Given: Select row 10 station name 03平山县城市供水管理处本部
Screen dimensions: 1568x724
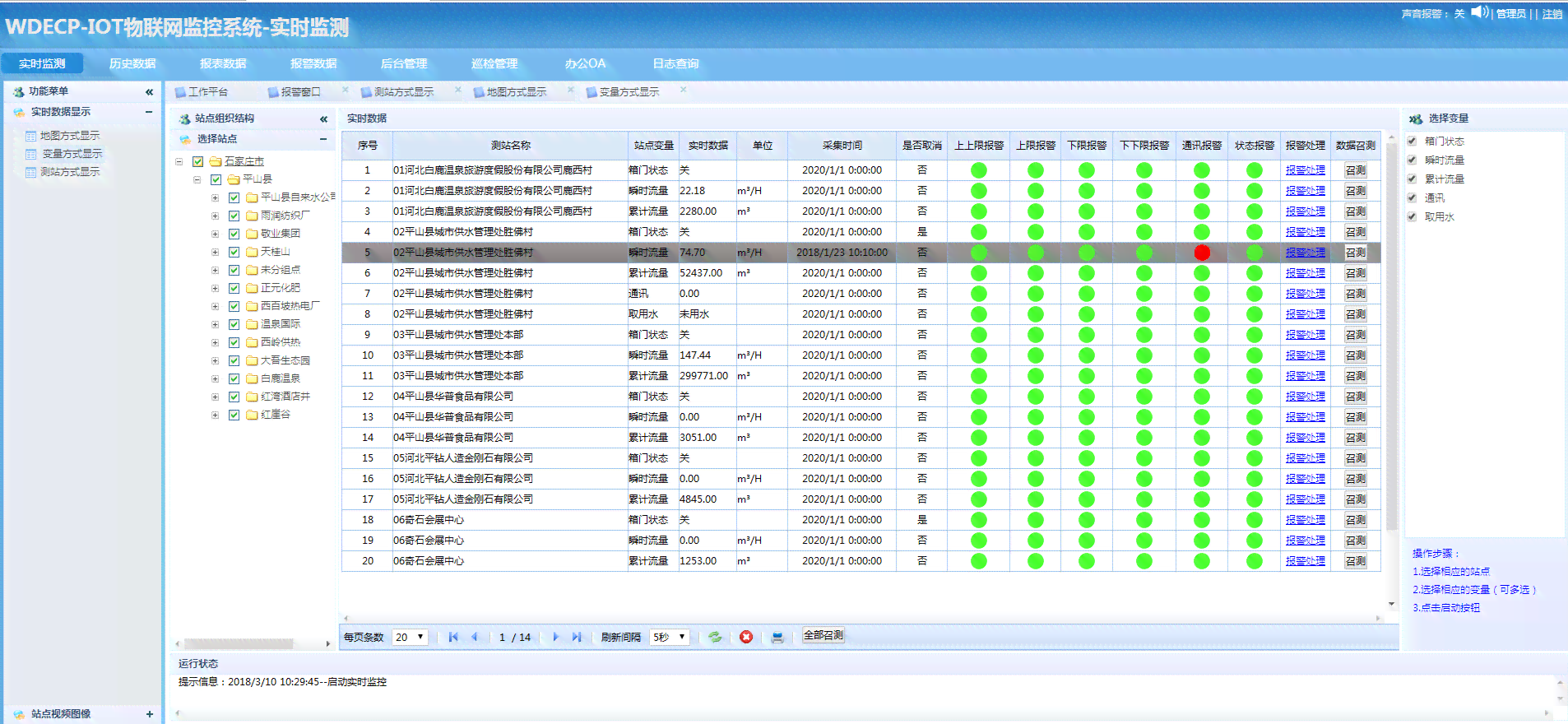Looking at the screenshot, I should [x=458, y=355].
